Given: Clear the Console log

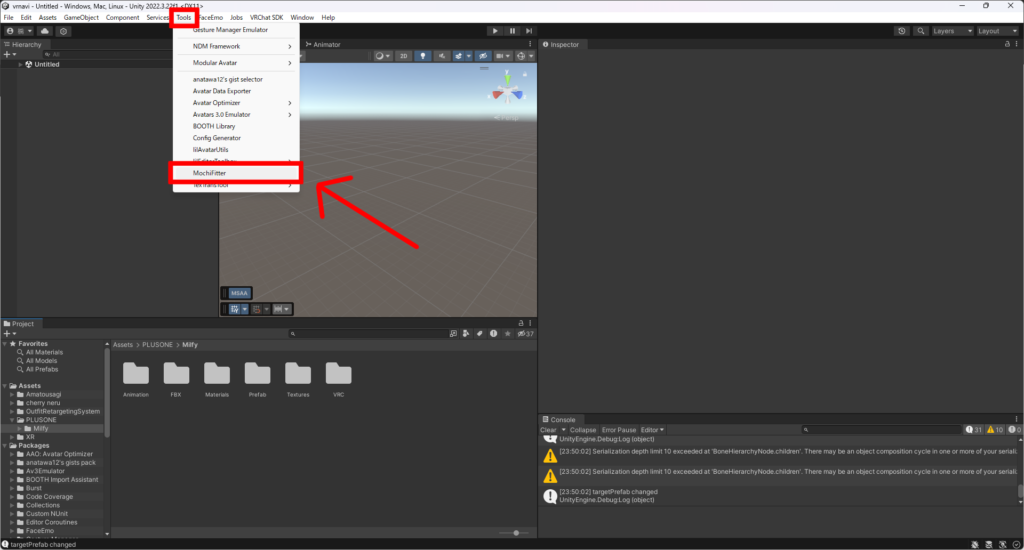Looking at the screenshot, I should [x=548, y=430].
